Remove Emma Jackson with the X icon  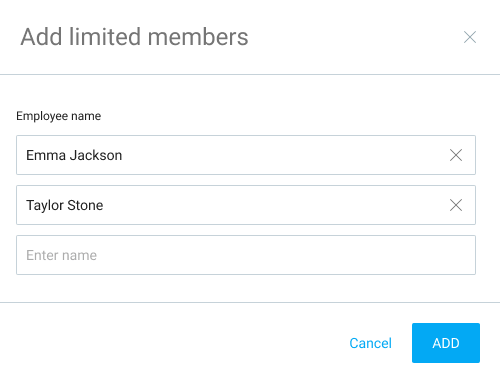[456, 155]
